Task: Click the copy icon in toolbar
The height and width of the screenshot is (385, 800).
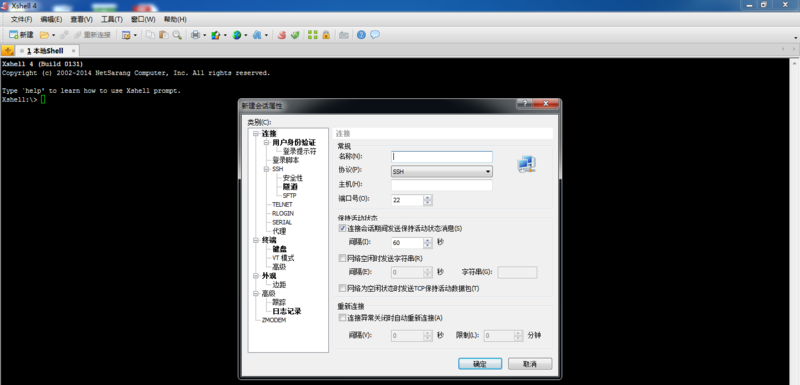Action: pyautogui.click(x=151, y=35)
